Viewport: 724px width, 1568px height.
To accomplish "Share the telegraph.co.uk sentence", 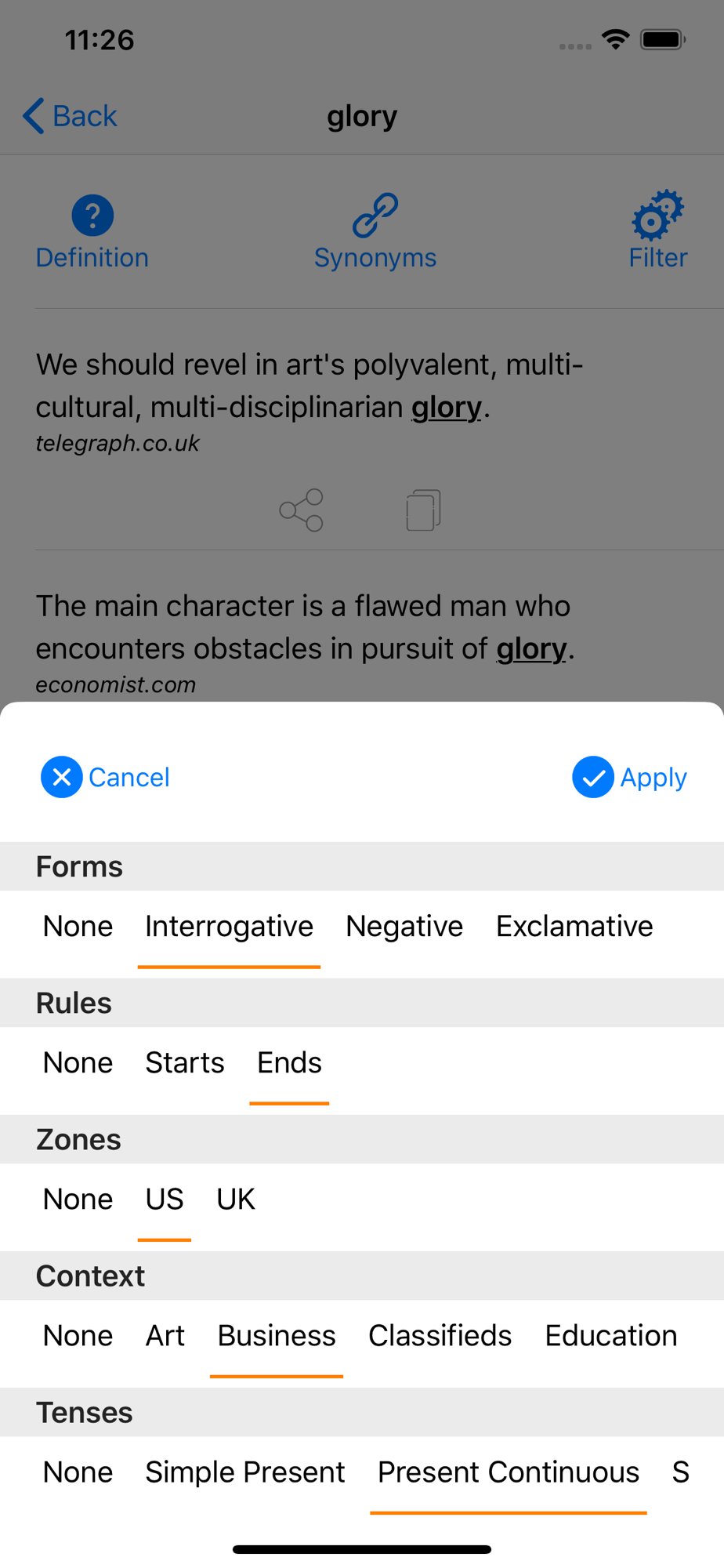I will coord(302,510).
